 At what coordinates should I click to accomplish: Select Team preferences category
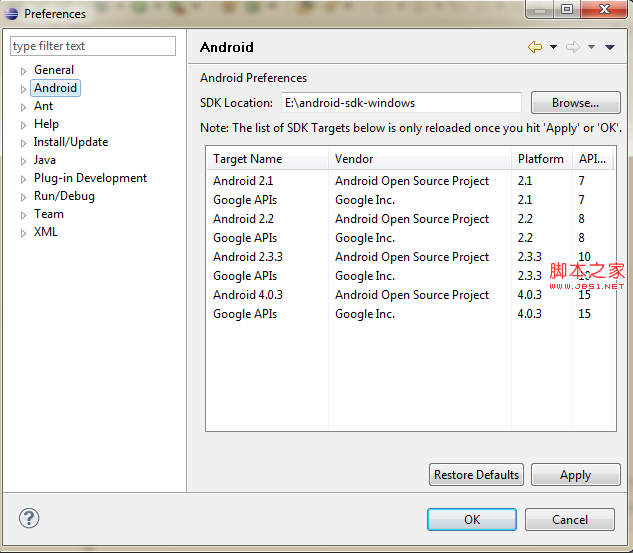pyautogui.click(x=48, y=214)
